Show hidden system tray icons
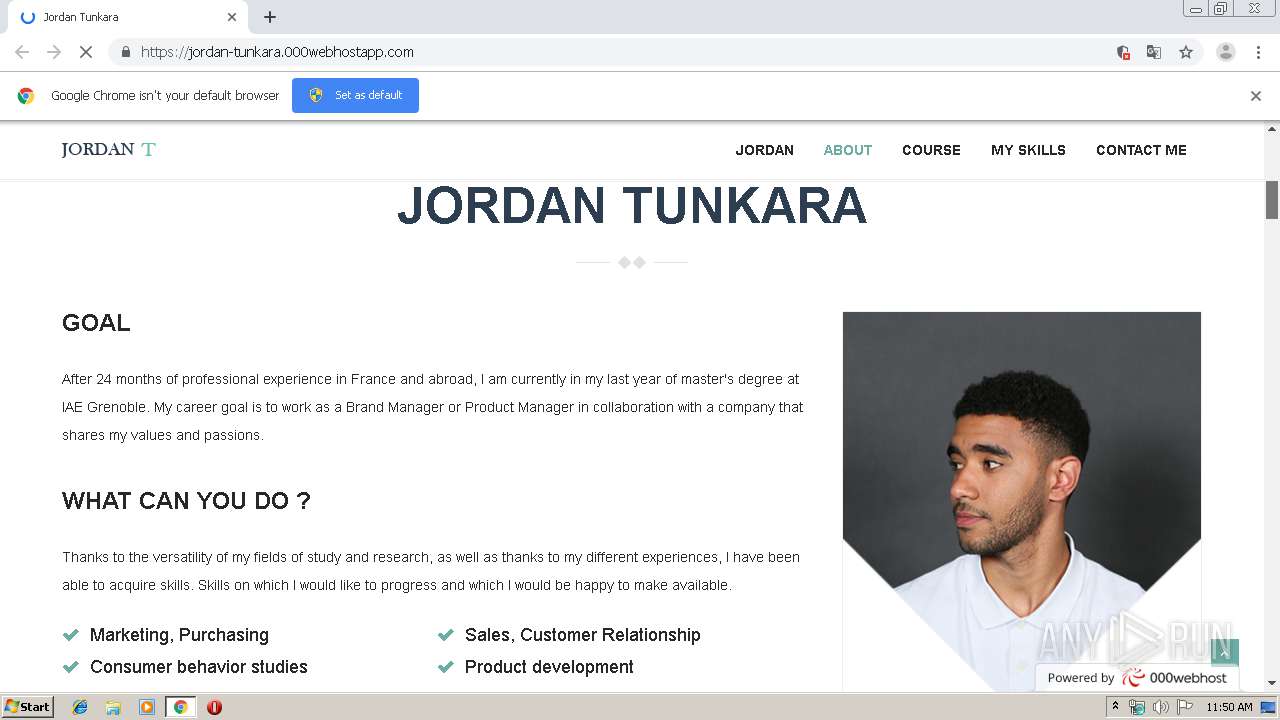Image resolution: width=1280 pixels, height=720 pixels. (1116, 707)
